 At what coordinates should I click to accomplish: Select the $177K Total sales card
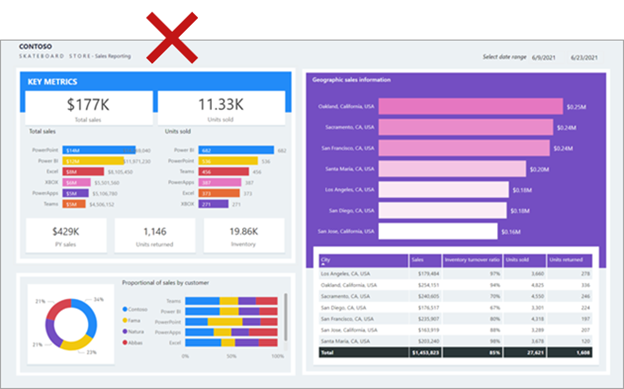[89, 108]
